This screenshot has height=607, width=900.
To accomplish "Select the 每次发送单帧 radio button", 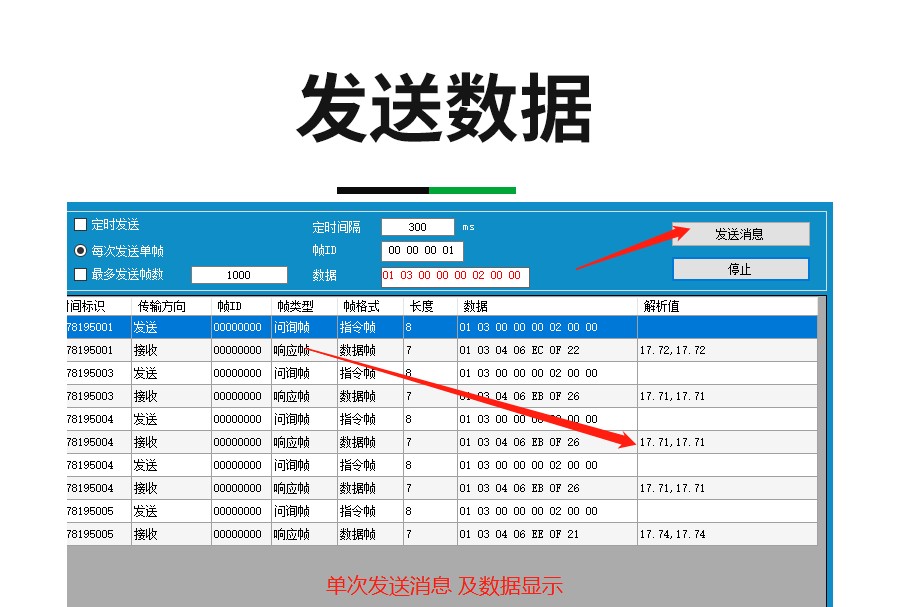I will 81,251.
